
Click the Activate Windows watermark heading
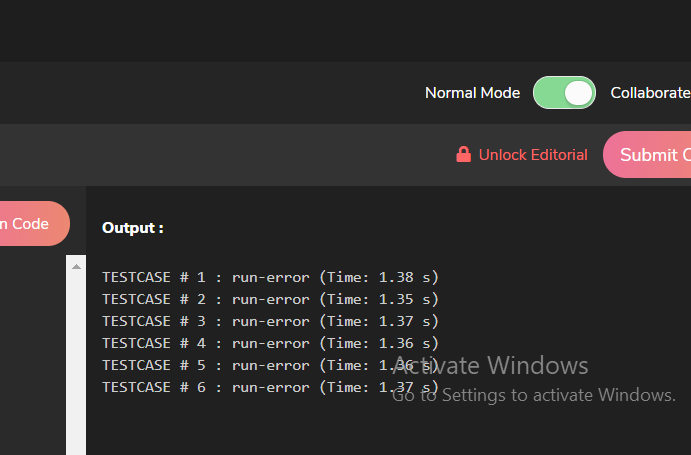click(x=490, y=365)
